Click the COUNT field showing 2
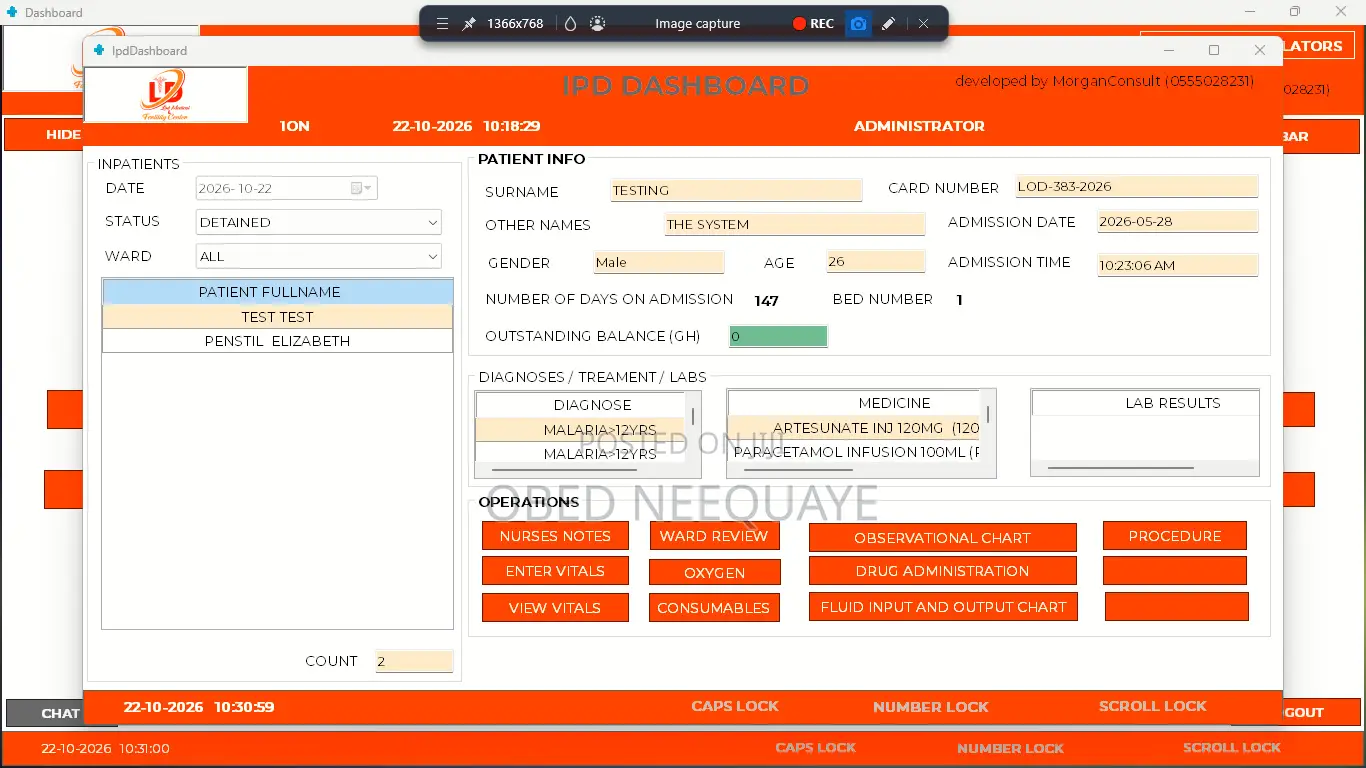This screenshot has width=1366, height=768. (414, 661)
